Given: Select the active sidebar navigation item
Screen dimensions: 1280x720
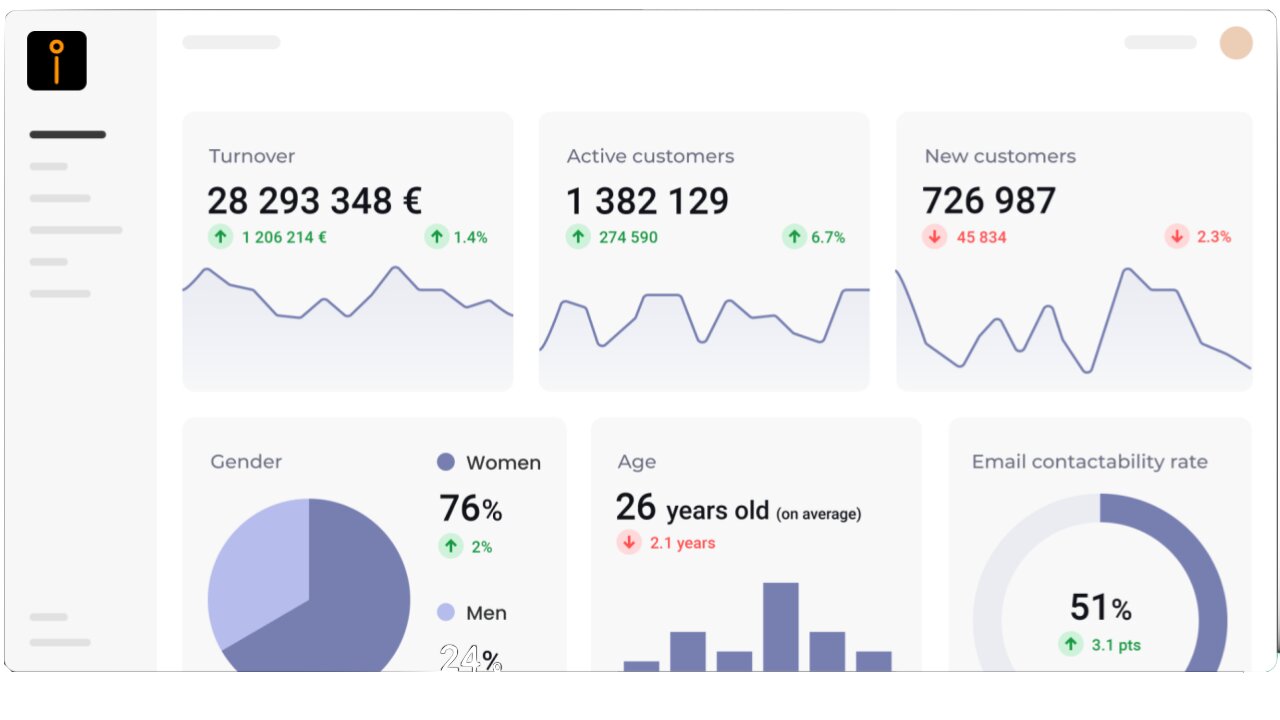Looking at the screenshot, I should (x=67, y=134).
